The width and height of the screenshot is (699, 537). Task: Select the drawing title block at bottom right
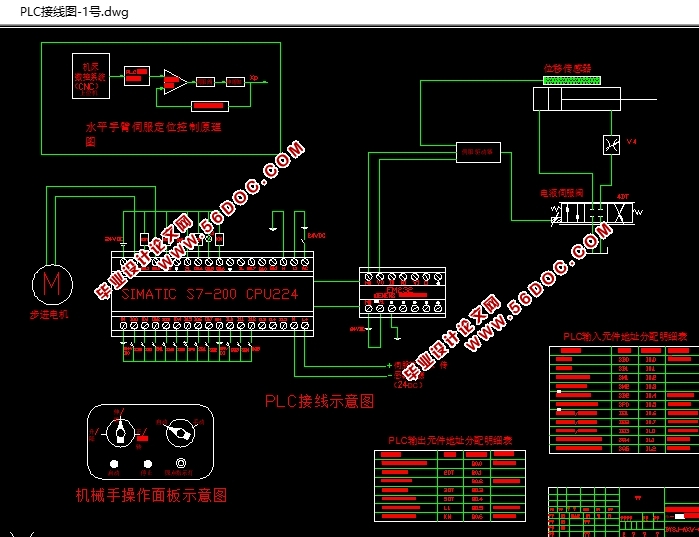(623, 512)
